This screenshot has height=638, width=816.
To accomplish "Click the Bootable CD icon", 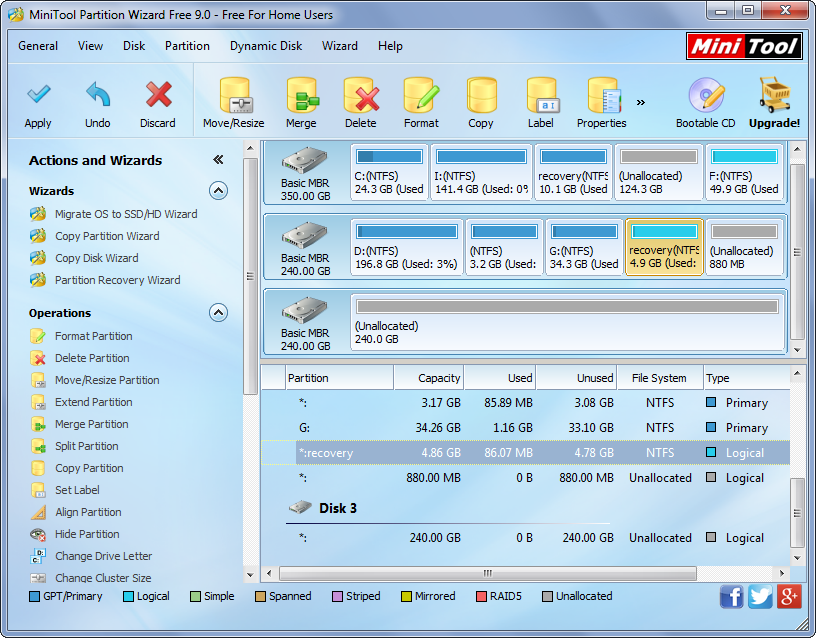I will click(706, 95).
